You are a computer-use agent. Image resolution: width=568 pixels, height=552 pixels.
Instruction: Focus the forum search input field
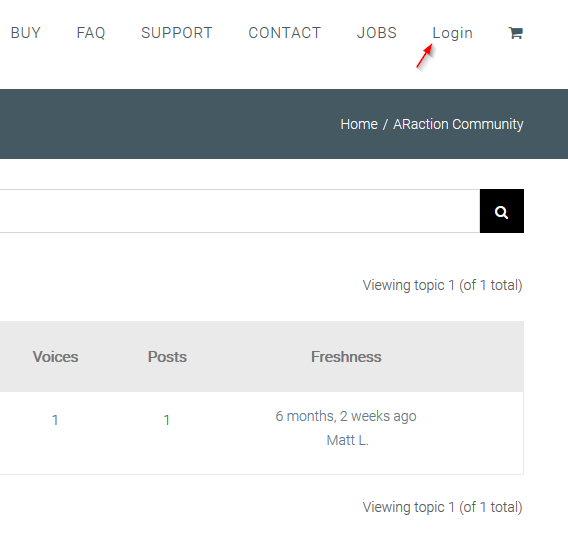point(240,211)
